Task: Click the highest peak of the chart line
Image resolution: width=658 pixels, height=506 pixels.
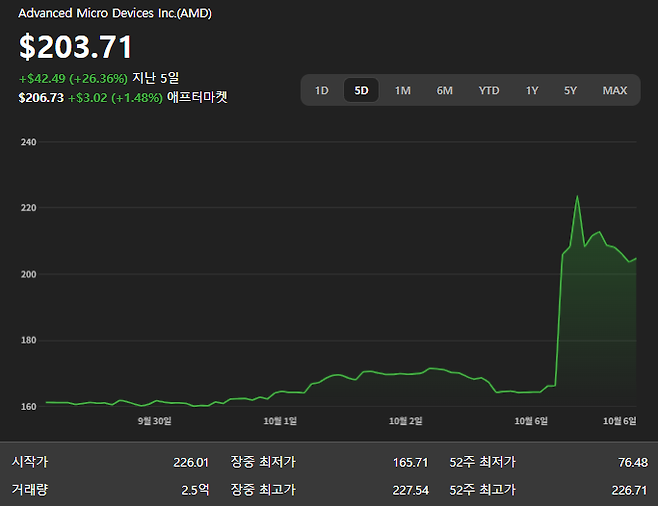Action: click(x=577, y=196)
